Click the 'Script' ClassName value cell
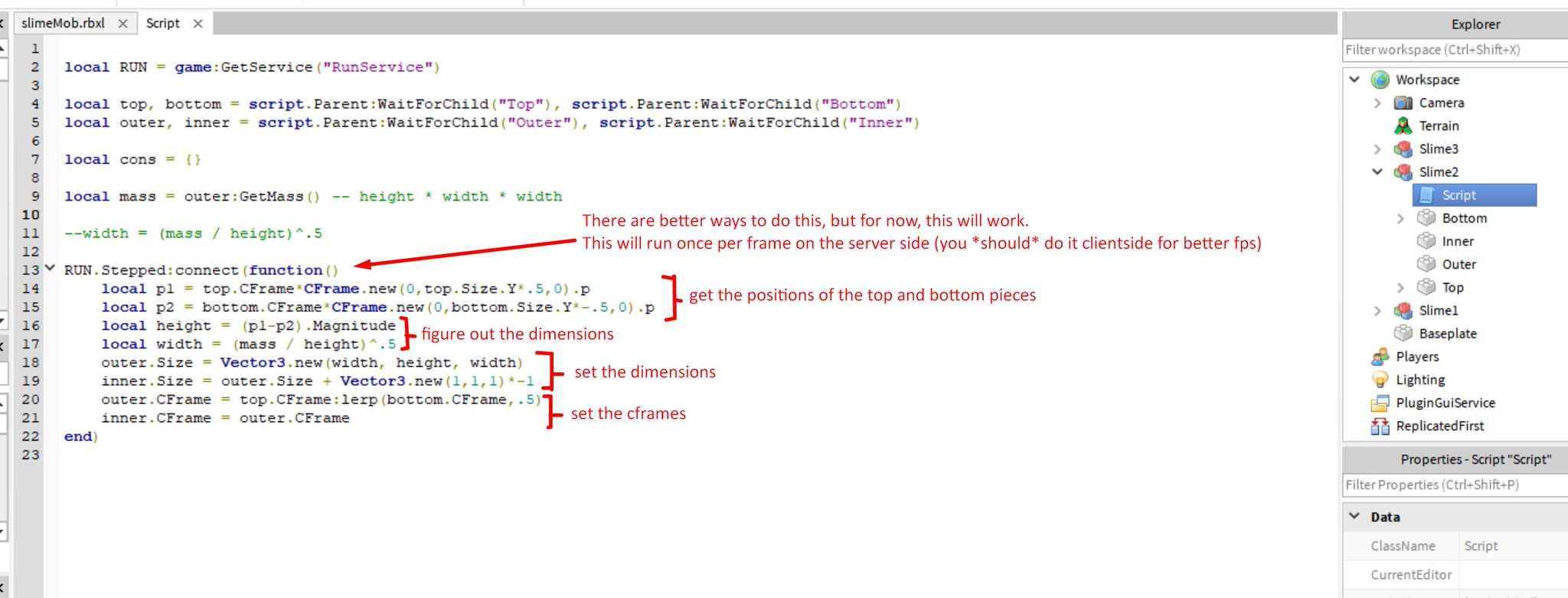This screenshot has height=598, width=1568. pos(1514,546)
